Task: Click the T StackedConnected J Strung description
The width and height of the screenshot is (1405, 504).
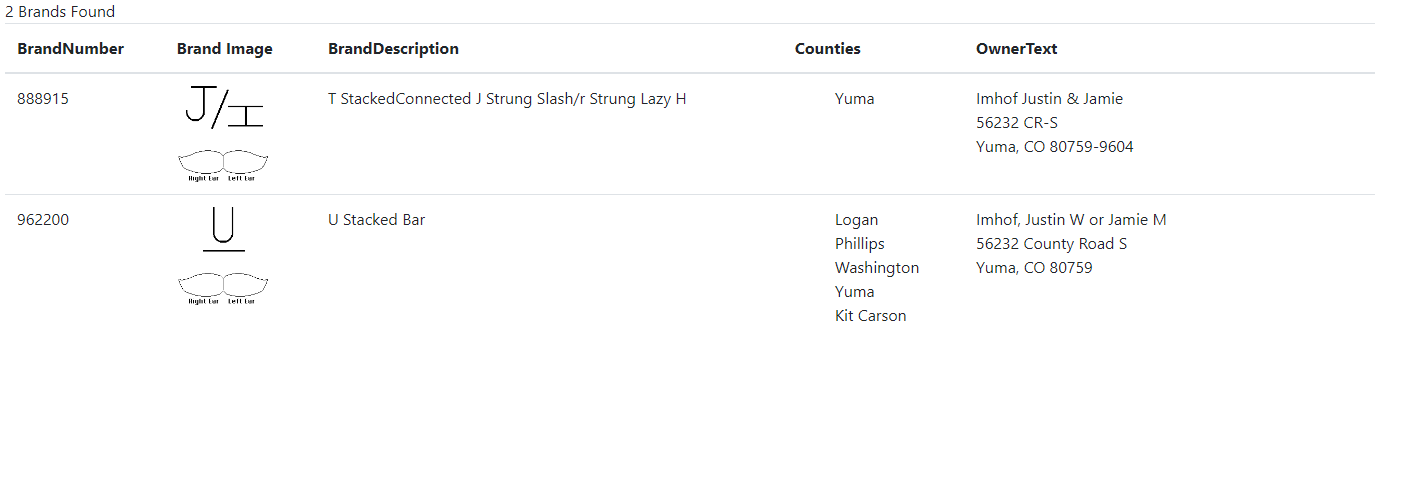Action: coord(507,99)
